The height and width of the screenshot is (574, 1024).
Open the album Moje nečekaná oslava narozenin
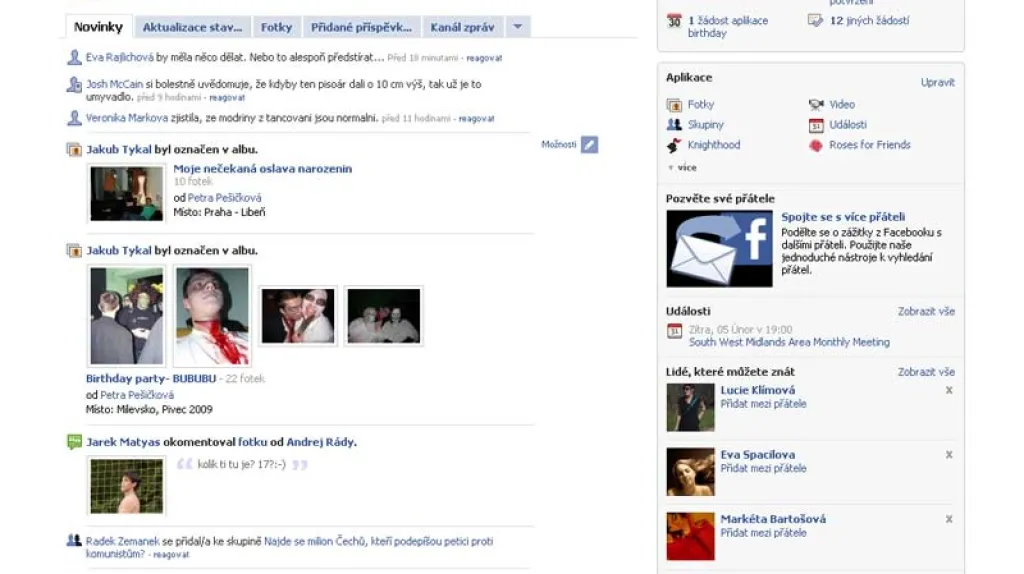pos(263,168)
